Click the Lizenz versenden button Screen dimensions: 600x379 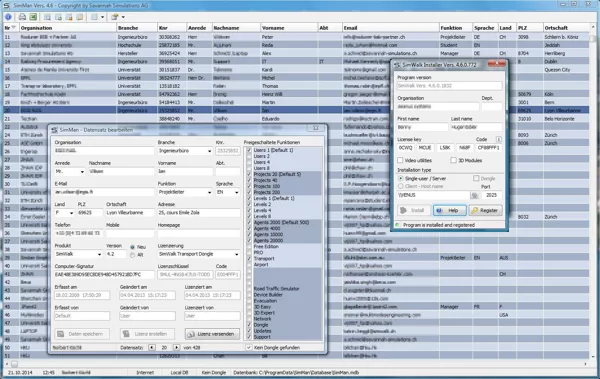coord(212,334)
